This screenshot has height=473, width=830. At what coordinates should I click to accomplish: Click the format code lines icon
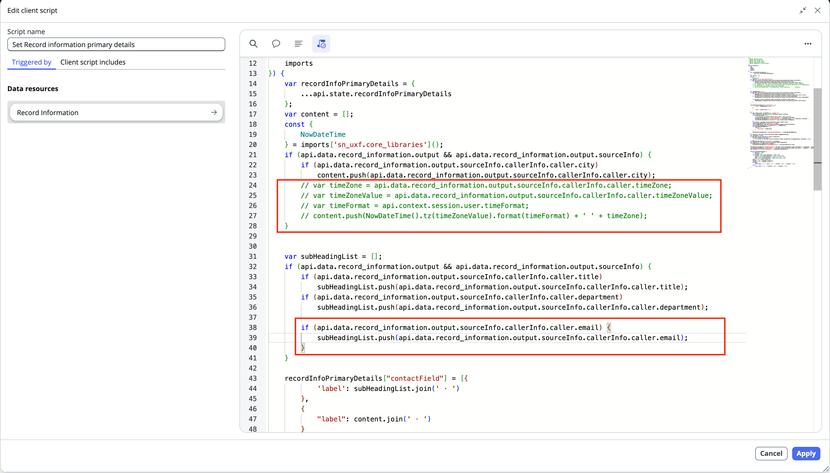[299, 44]
